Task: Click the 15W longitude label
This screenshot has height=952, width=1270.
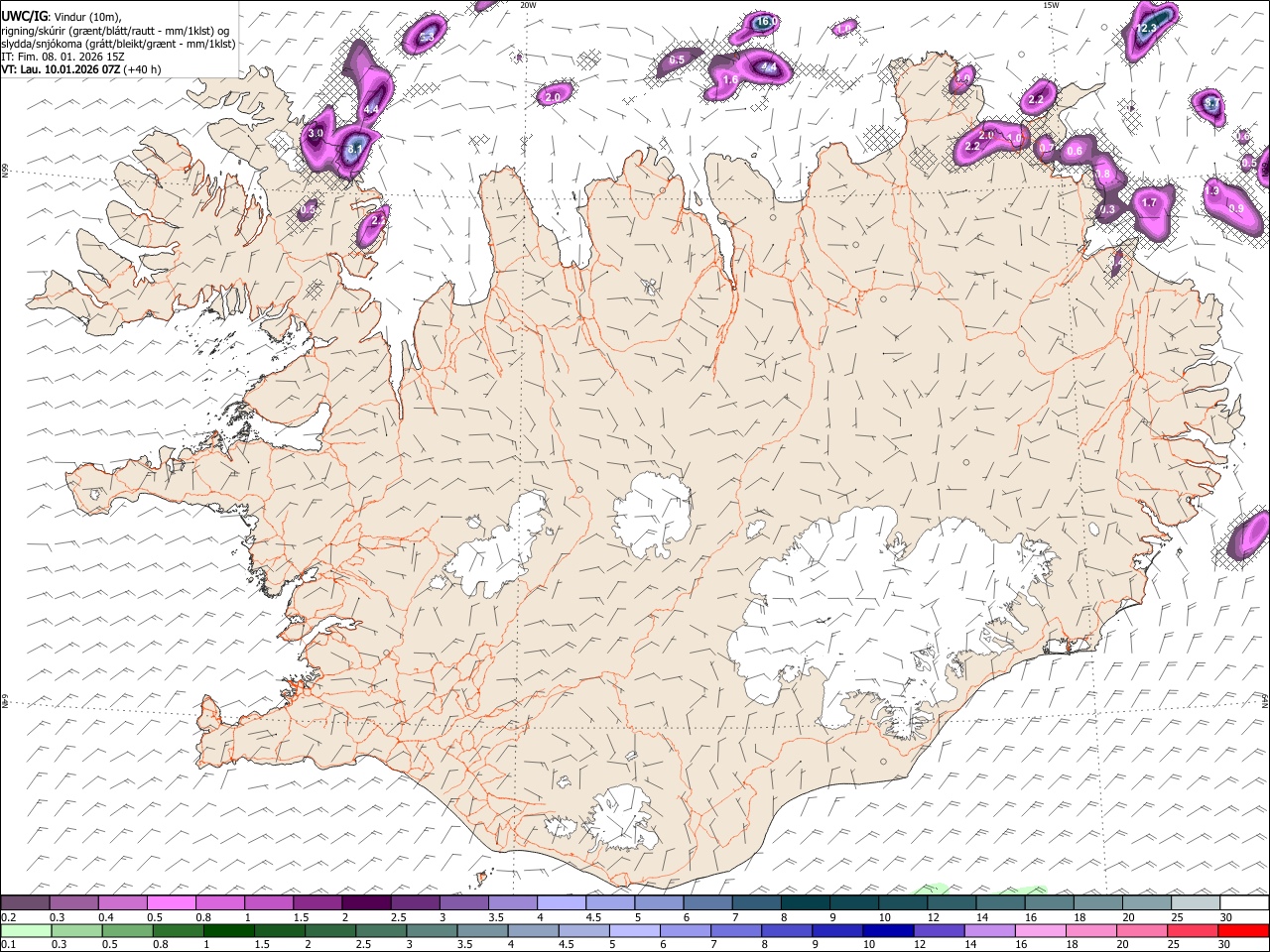Action: click(x=1050, y=5)
